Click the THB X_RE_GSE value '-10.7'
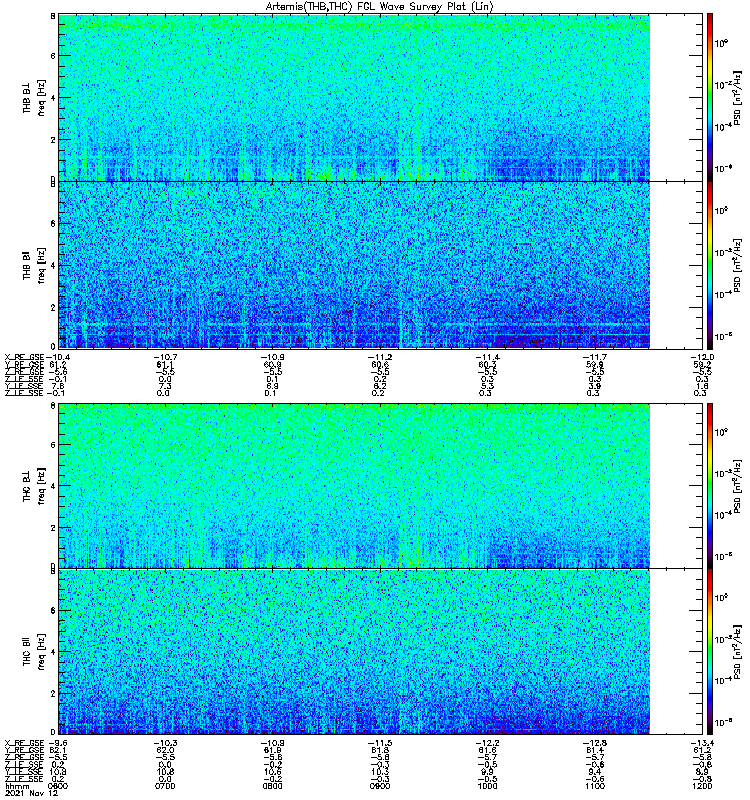 (165, 357)
